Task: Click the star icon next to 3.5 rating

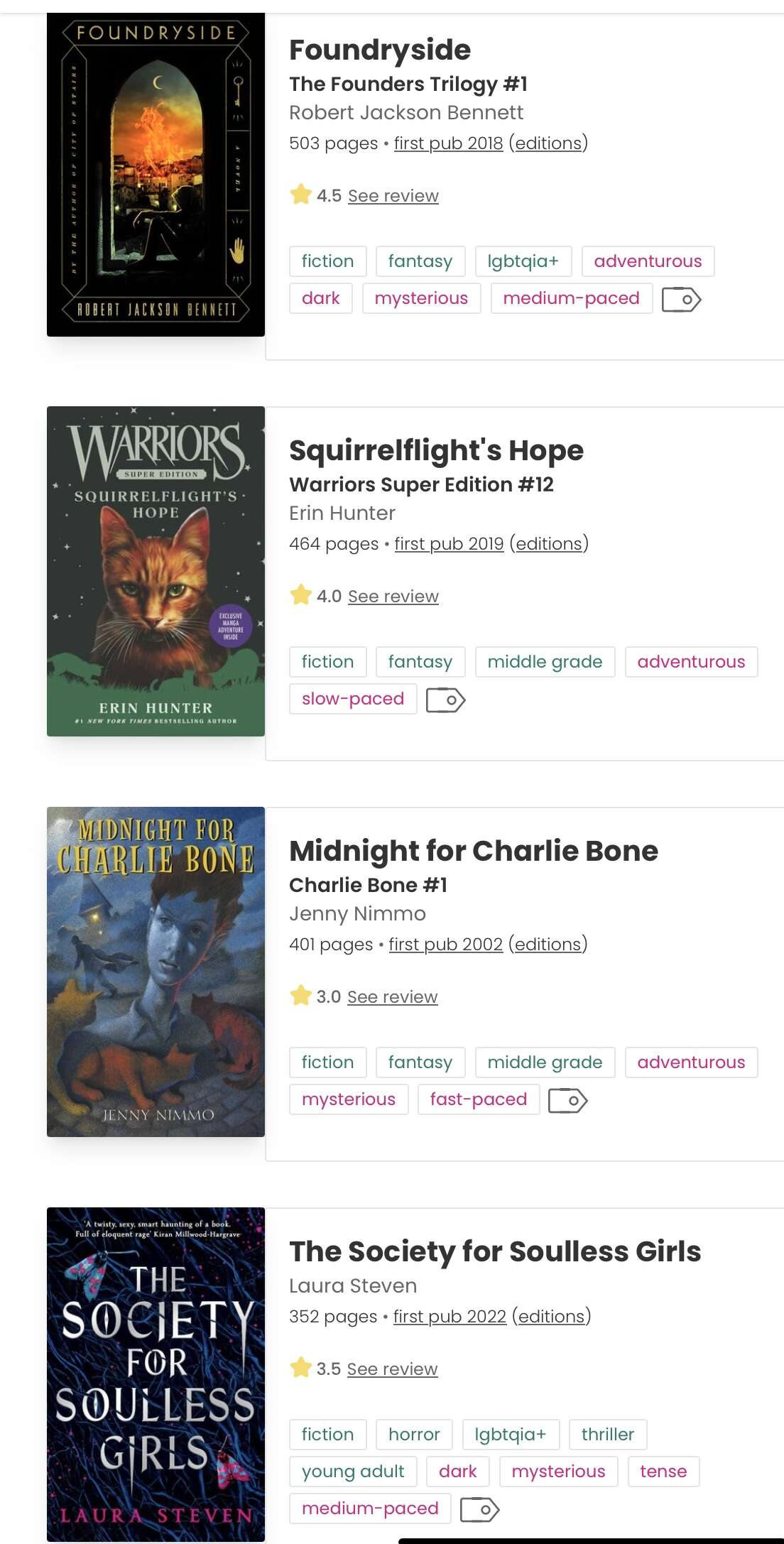Action: (x=301, y=1366)
